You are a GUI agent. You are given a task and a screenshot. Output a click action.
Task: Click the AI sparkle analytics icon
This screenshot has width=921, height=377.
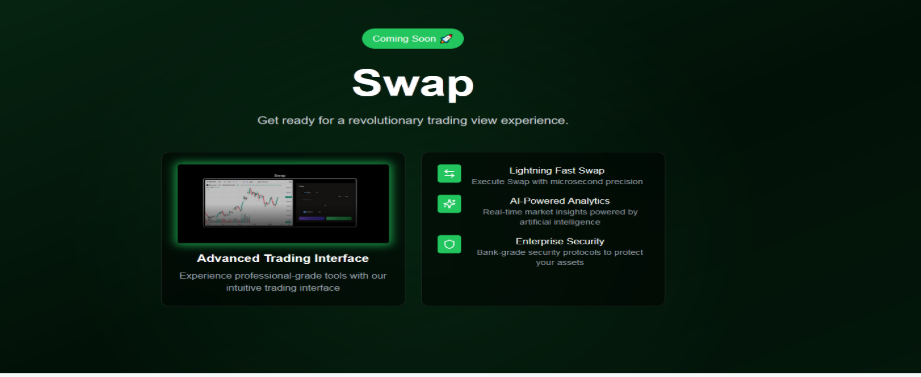[x=449, y=204]
